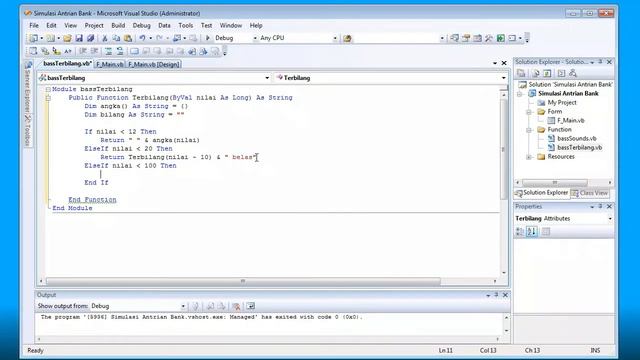This screenshot has height=360, width=640.
Task: Open the Terbilang method name dropdown
Action: point(504,78)
